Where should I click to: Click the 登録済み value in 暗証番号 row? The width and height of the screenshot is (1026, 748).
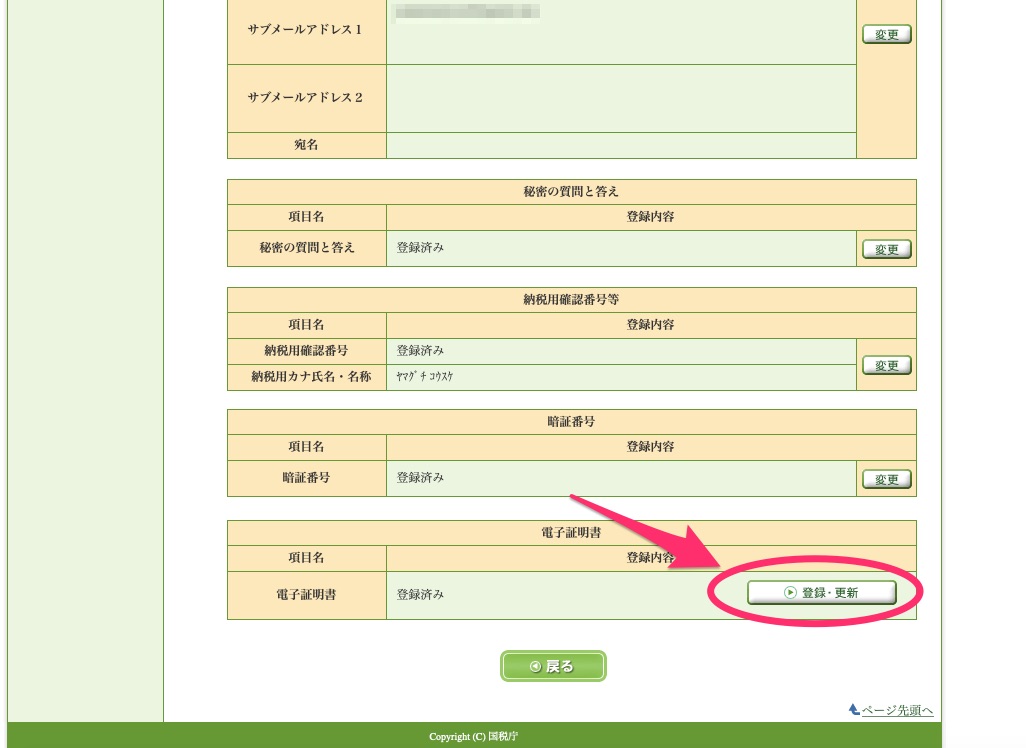pos(420,478)
